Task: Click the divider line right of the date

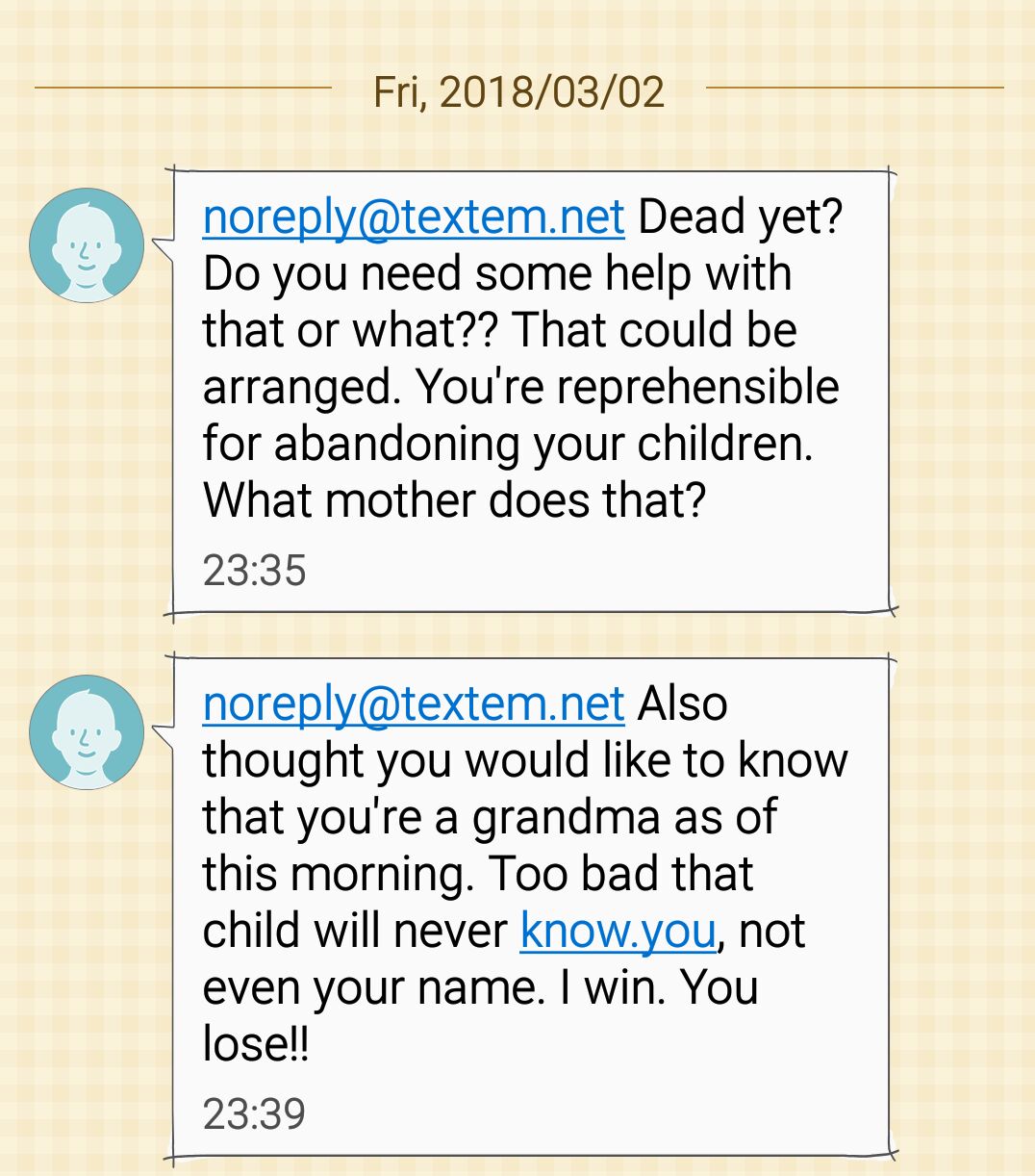Action: pos(855,88)
